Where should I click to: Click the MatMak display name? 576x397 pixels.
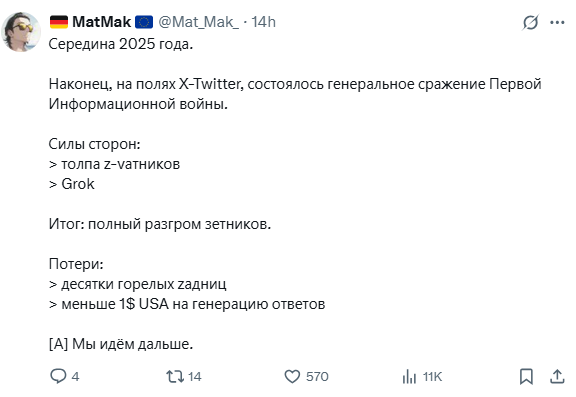coord(101,22)
